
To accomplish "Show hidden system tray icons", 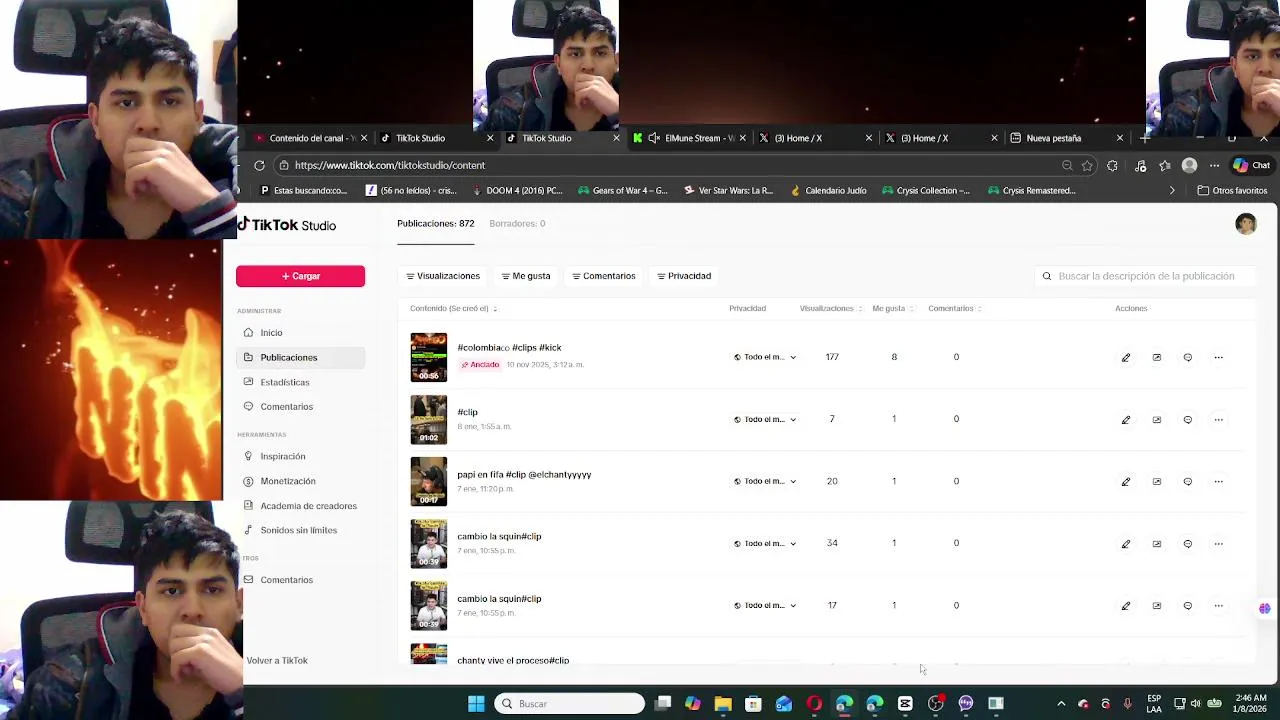I will [x=1061, y=704].
